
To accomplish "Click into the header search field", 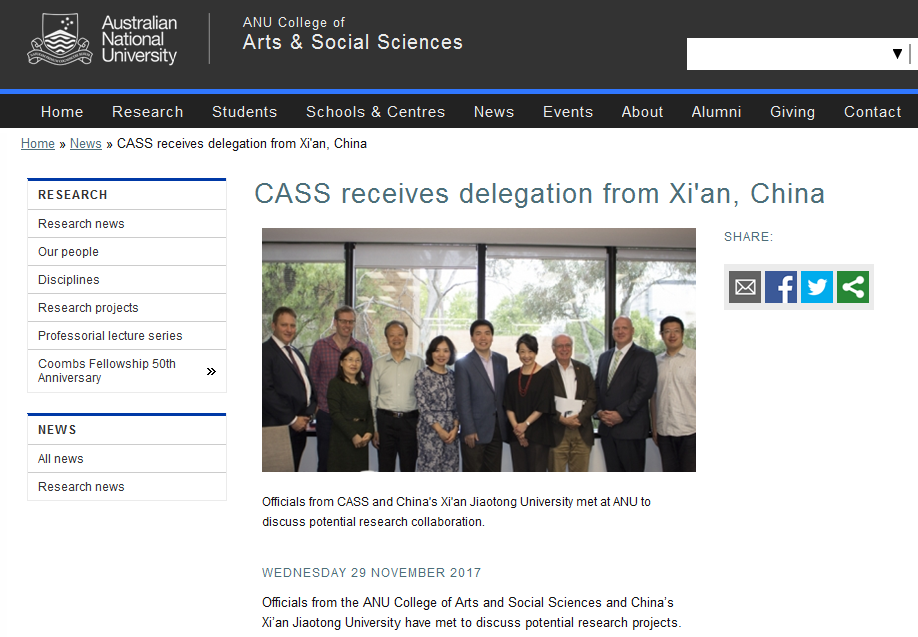I will click(x=785, y=54).
